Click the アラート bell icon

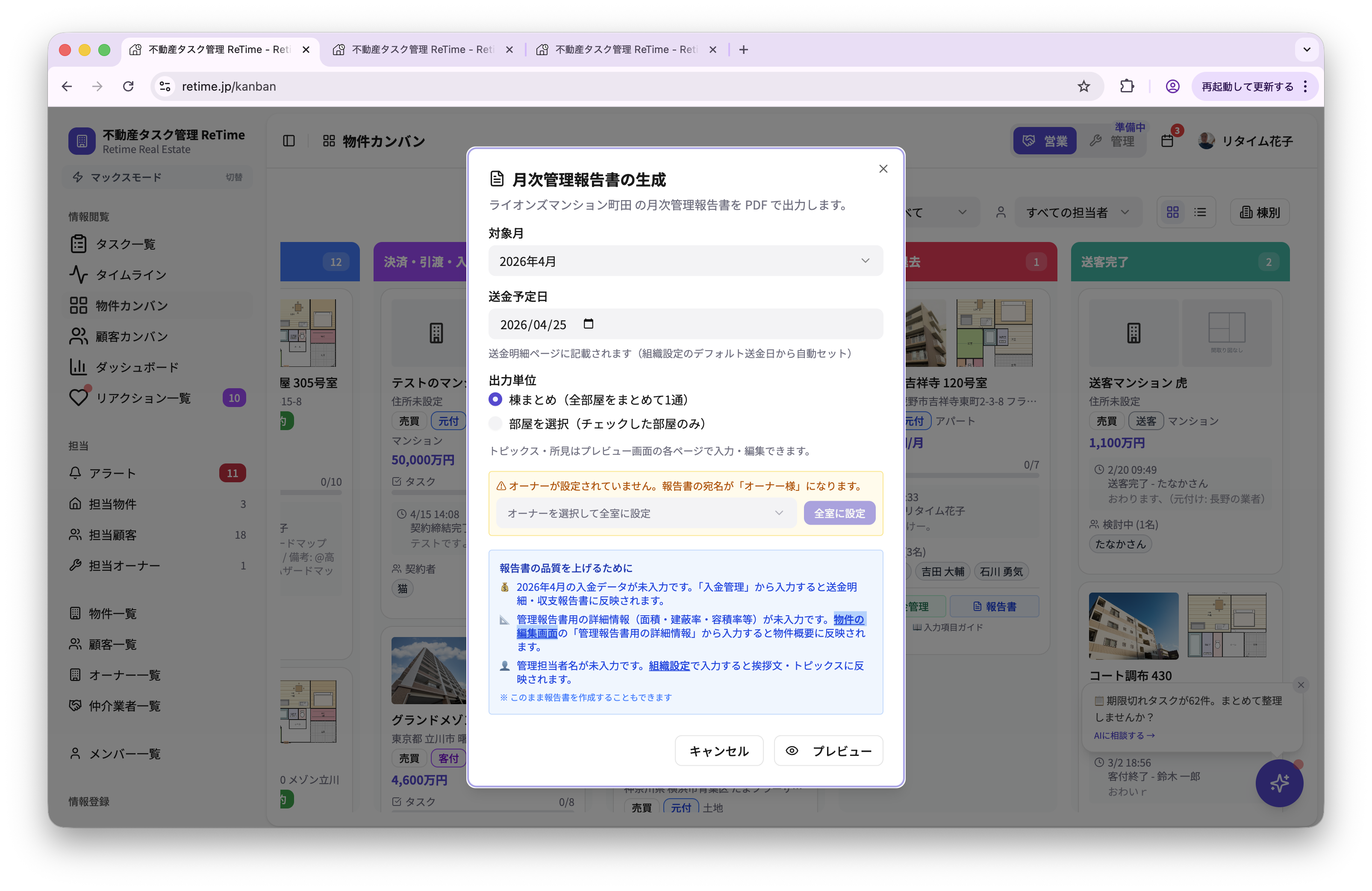point(75,473)
